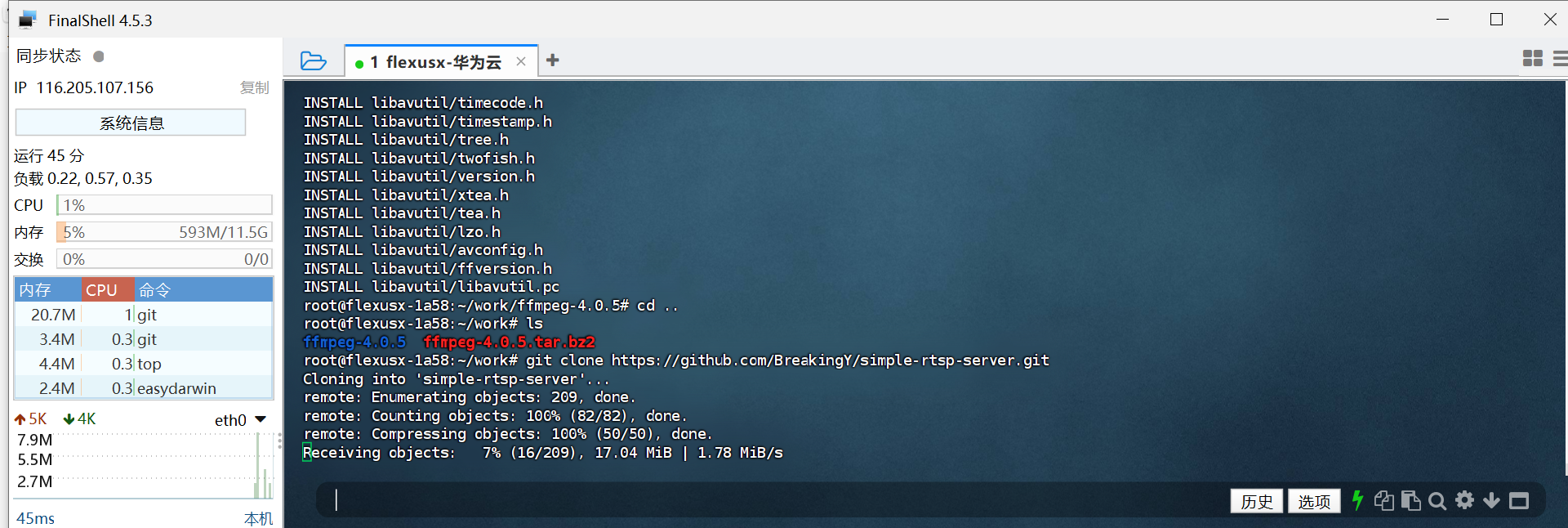This screenshot has height=528, width=1568.
Task: Add a new terminal tab
Action: click(x=553, y=60)
